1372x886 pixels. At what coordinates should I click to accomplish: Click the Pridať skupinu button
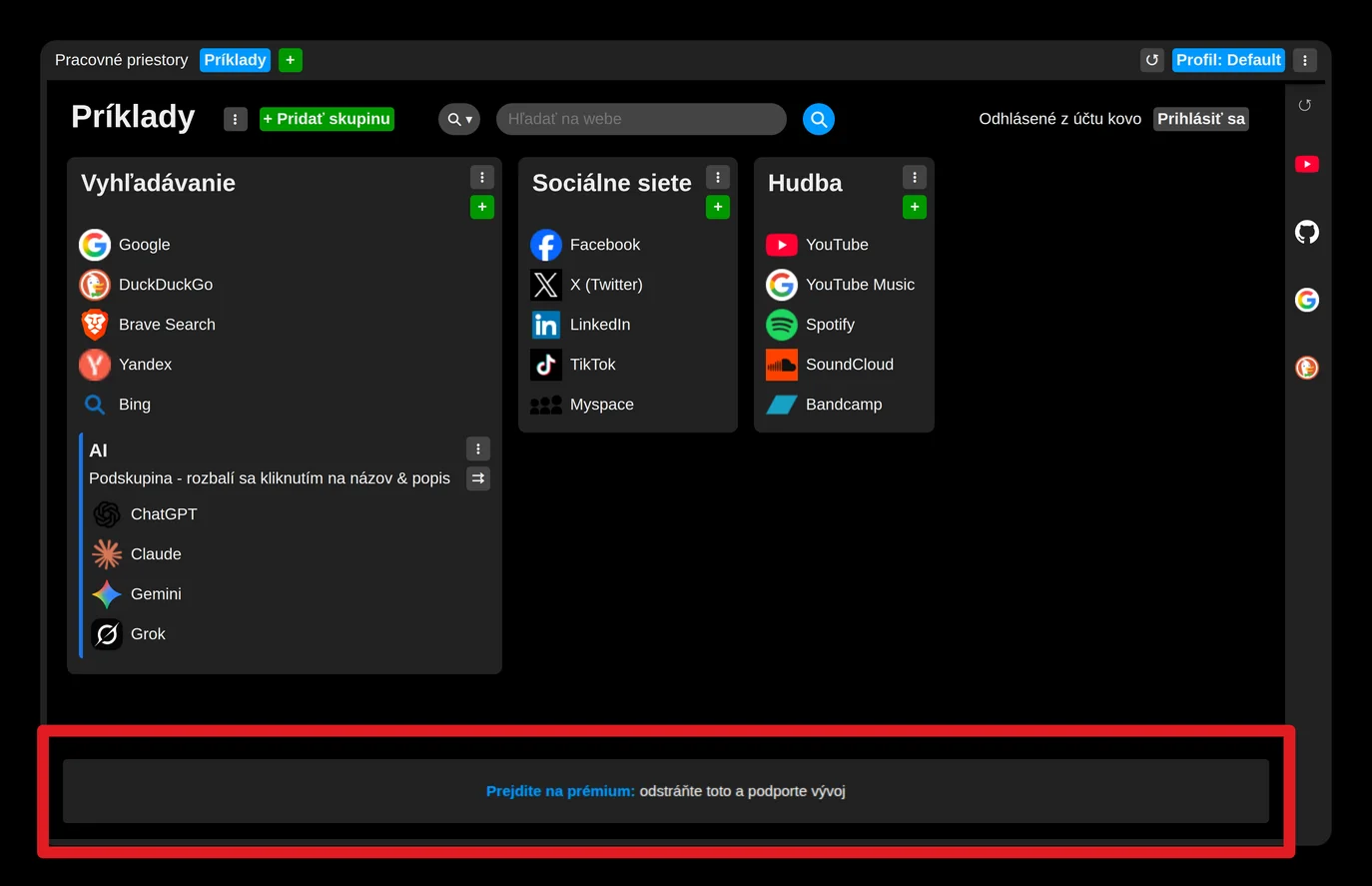click(x=327, y=119)
